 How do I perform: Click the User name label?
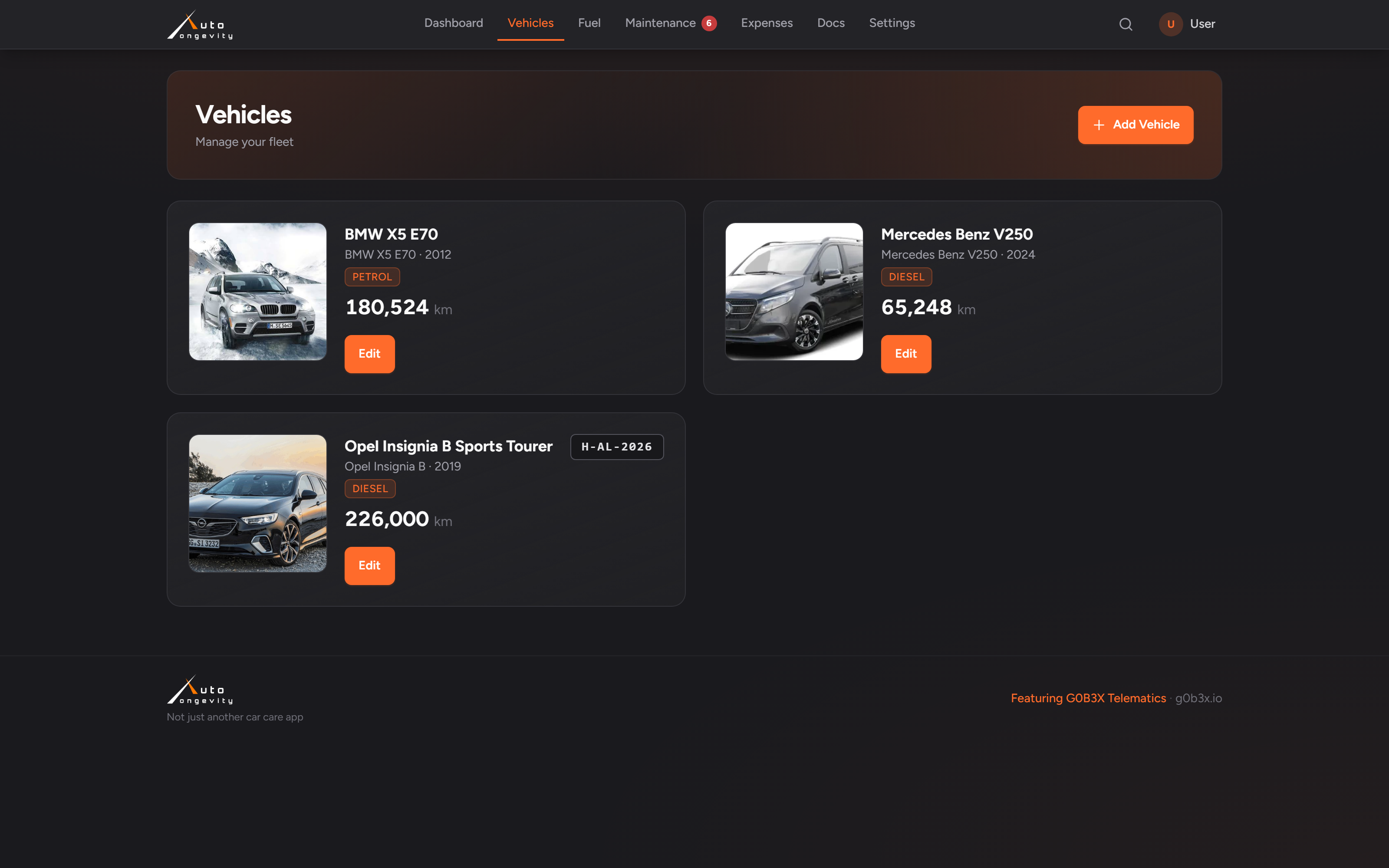point(1202,24)
